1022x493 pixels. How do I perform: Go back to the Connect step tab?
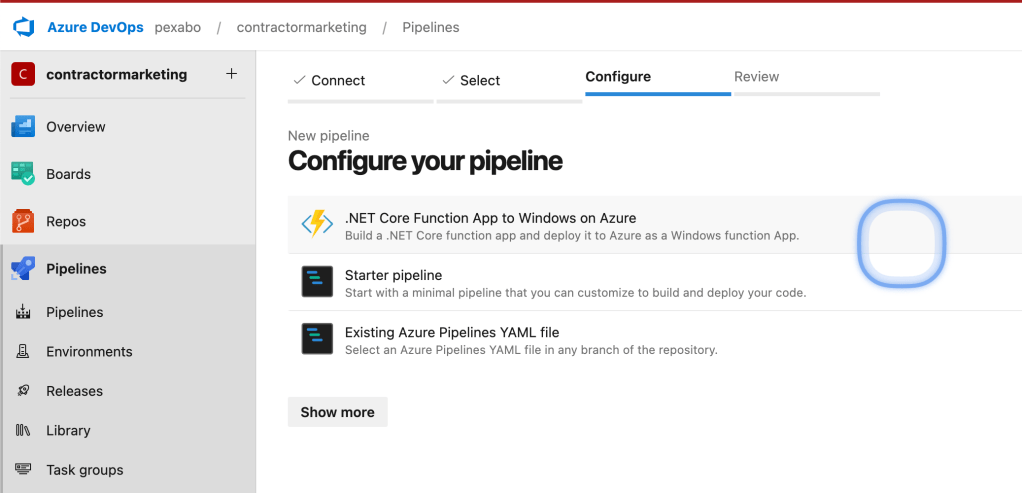[x=360, y=83]
